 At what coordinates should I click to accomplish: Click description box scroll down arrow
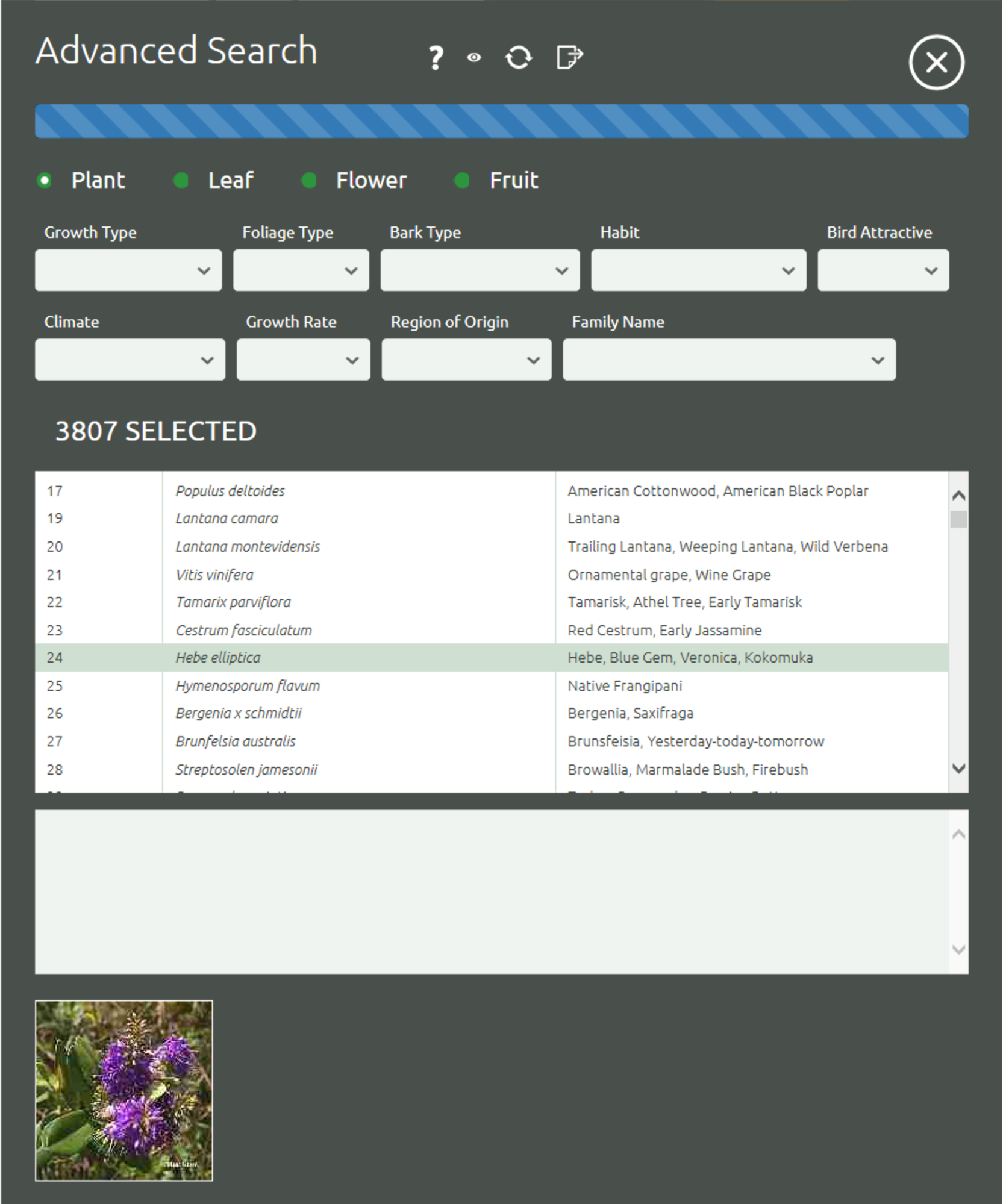(x=959, y=949)
